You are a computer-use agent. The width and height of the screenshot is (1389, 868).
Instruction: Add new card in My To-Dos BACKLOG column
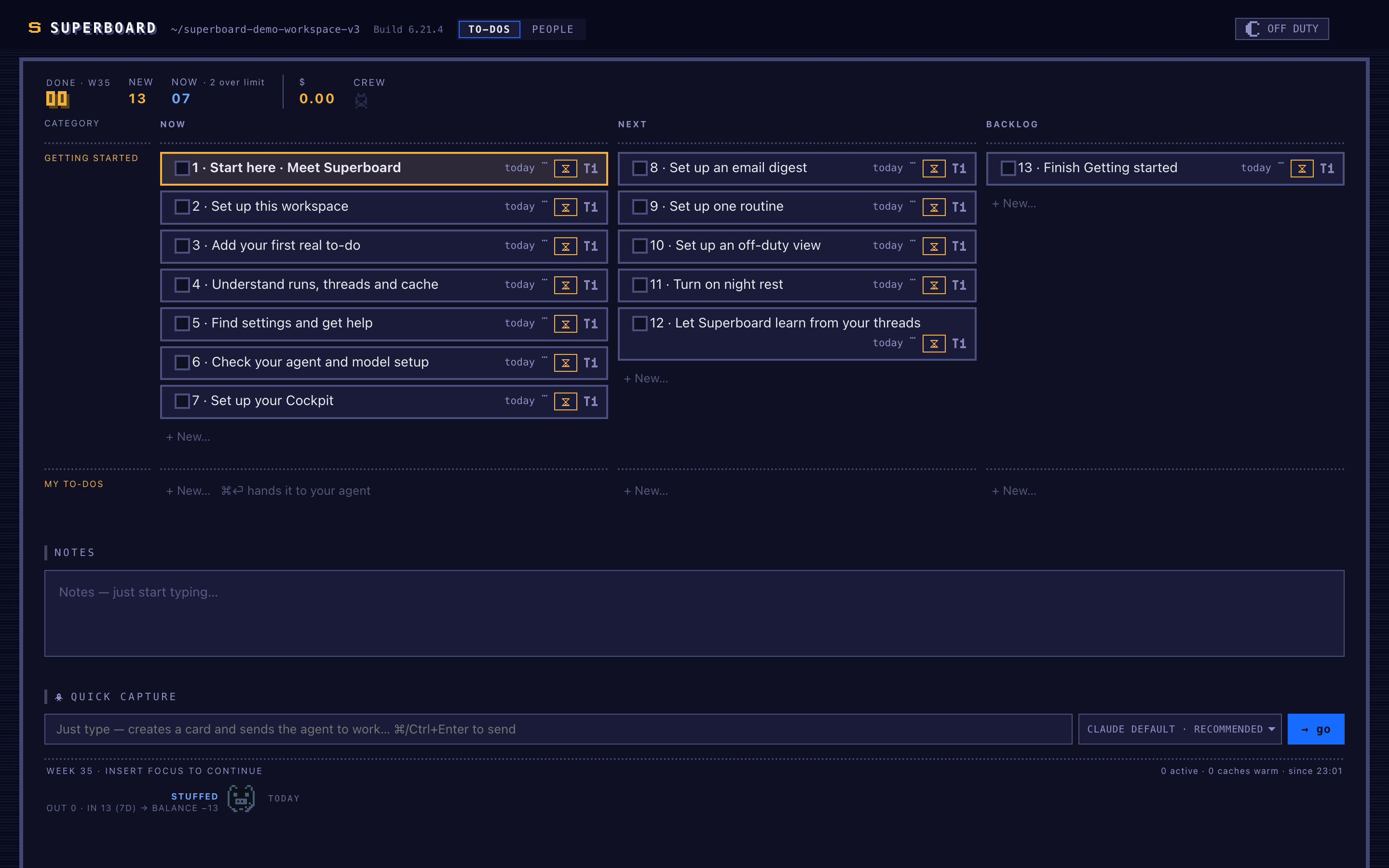click(1014, 491)
